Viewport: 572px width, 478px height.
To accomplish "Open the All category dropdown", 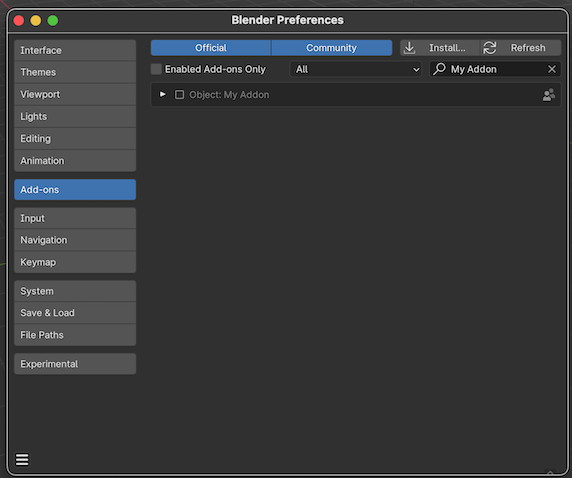I will tap(356, 69).
